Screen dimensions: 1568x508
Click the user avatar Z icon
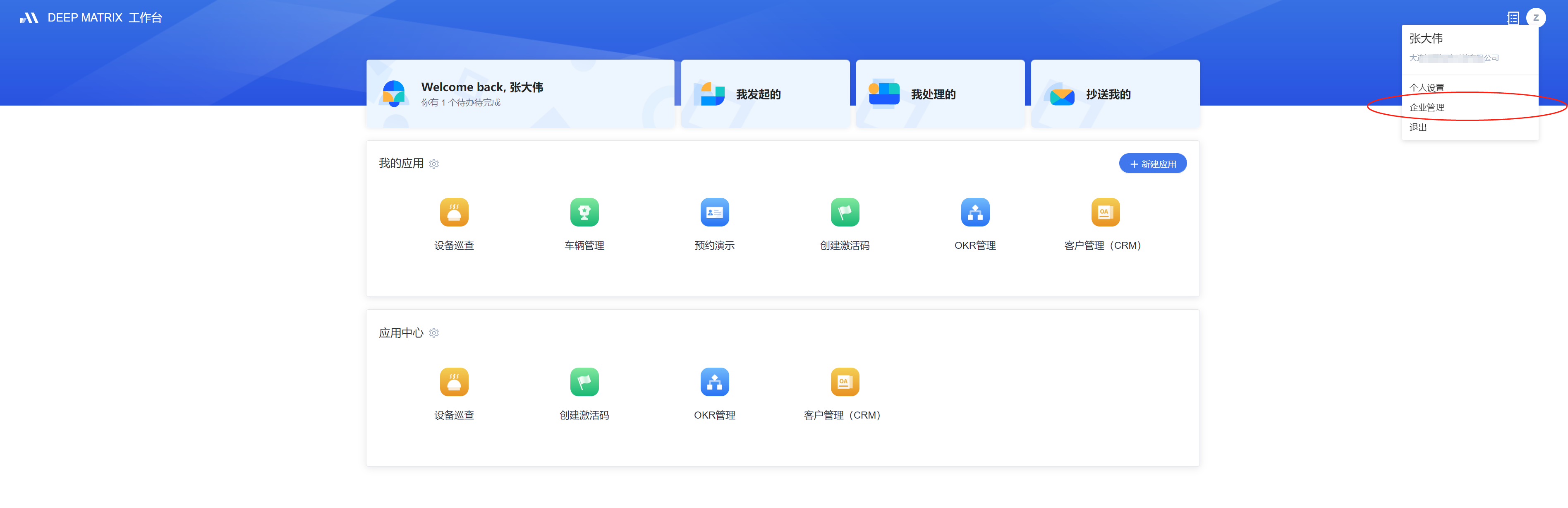(x=1536, y=18)
